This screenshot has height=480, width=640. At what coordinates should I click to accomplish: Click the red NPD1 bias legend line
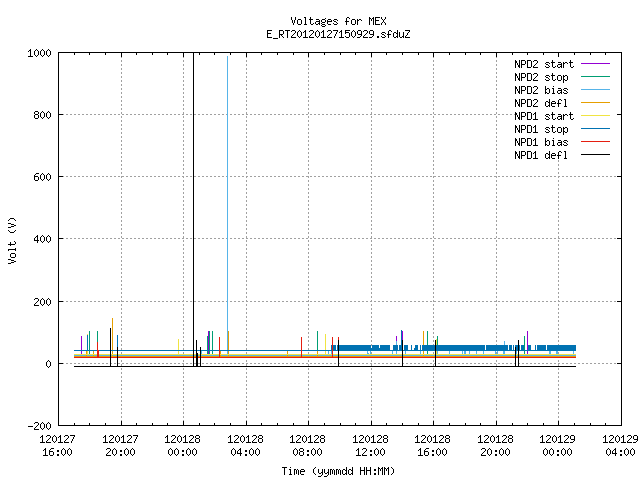tap(595, 142)
